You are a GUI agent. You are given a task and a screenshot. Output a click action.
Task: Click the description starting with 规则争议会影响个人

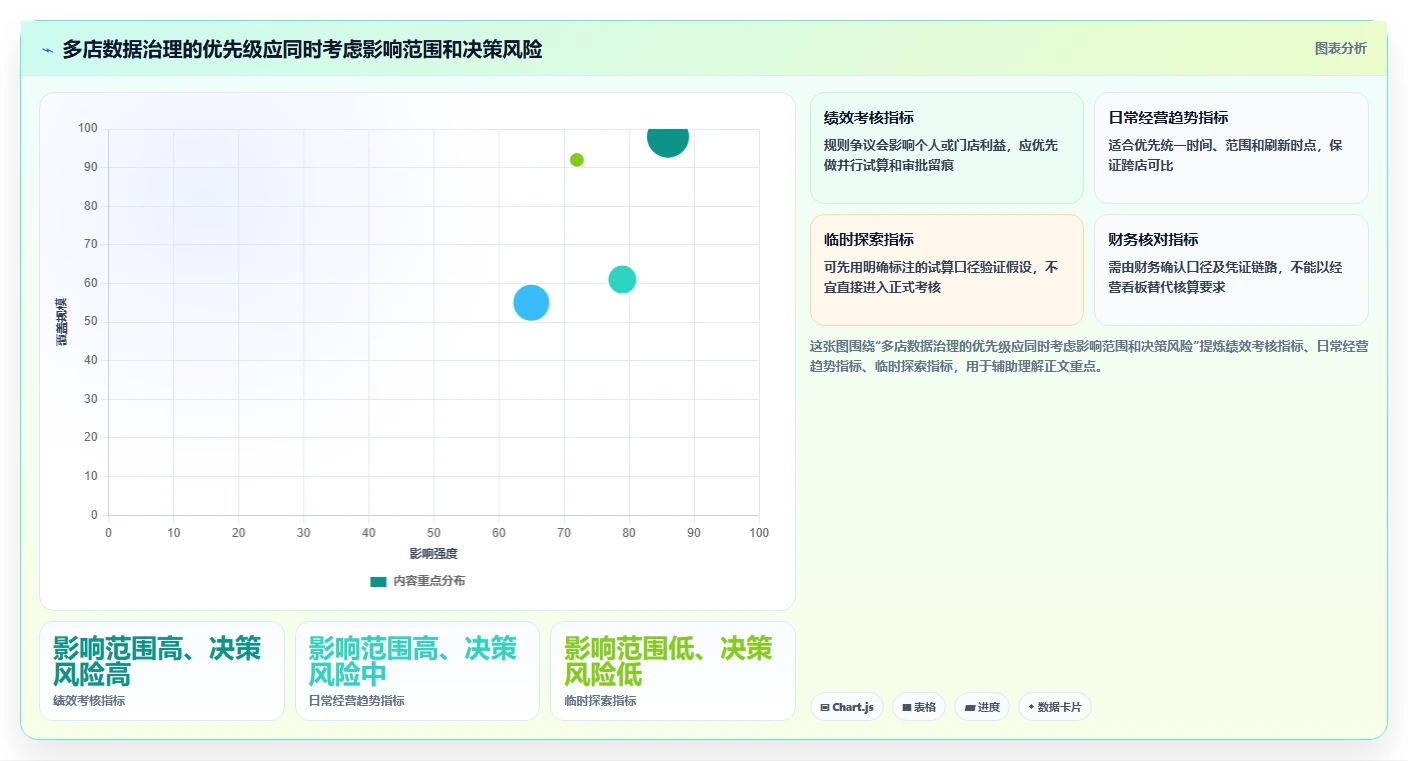(x=941, y=155)
